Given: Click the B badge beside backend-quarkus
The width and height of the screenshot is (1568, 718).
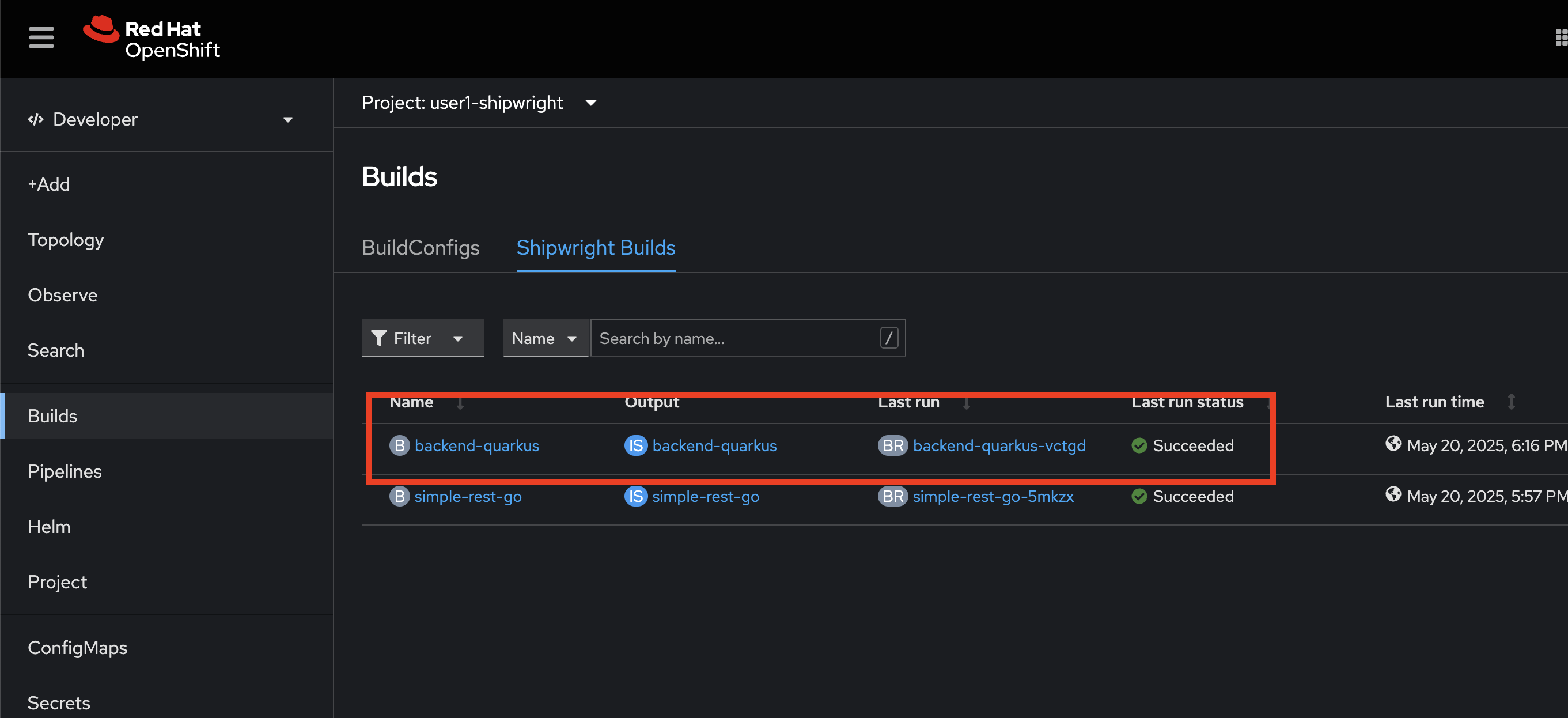Looking at the screenshot, I should click(399, 446).
